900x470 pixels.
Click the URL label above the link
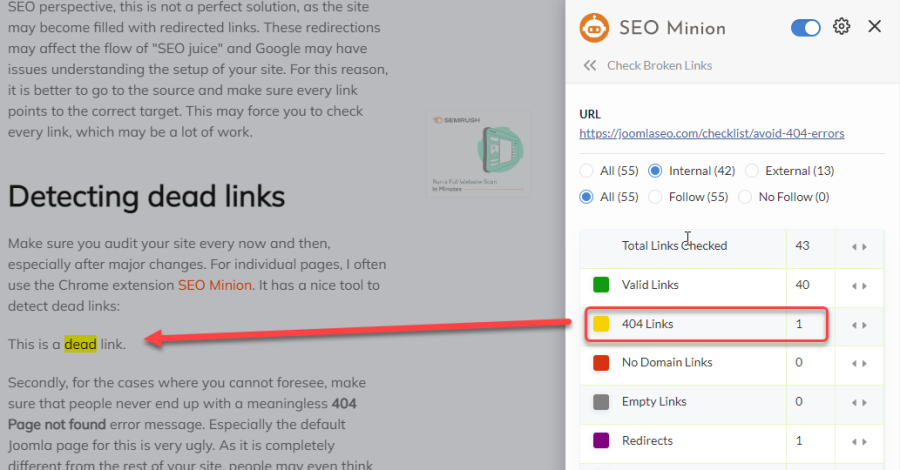(x=589, y=114)
